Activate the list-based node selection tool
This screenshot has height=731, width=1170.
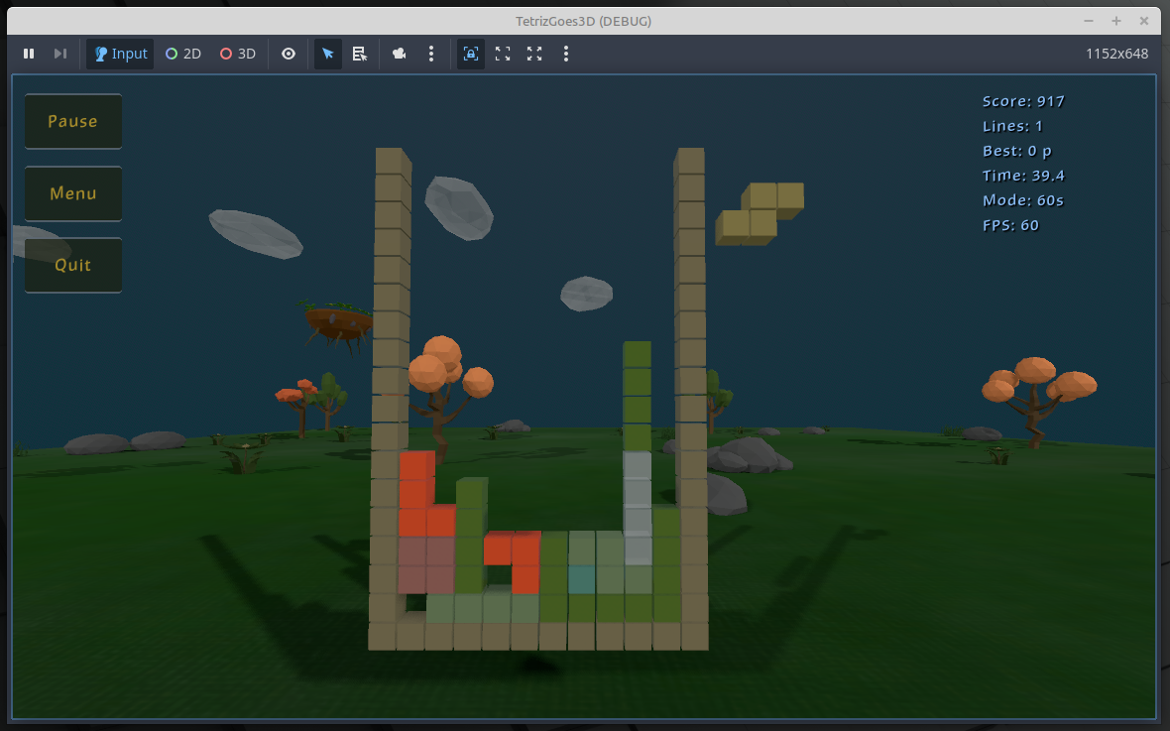click(359, 53)
